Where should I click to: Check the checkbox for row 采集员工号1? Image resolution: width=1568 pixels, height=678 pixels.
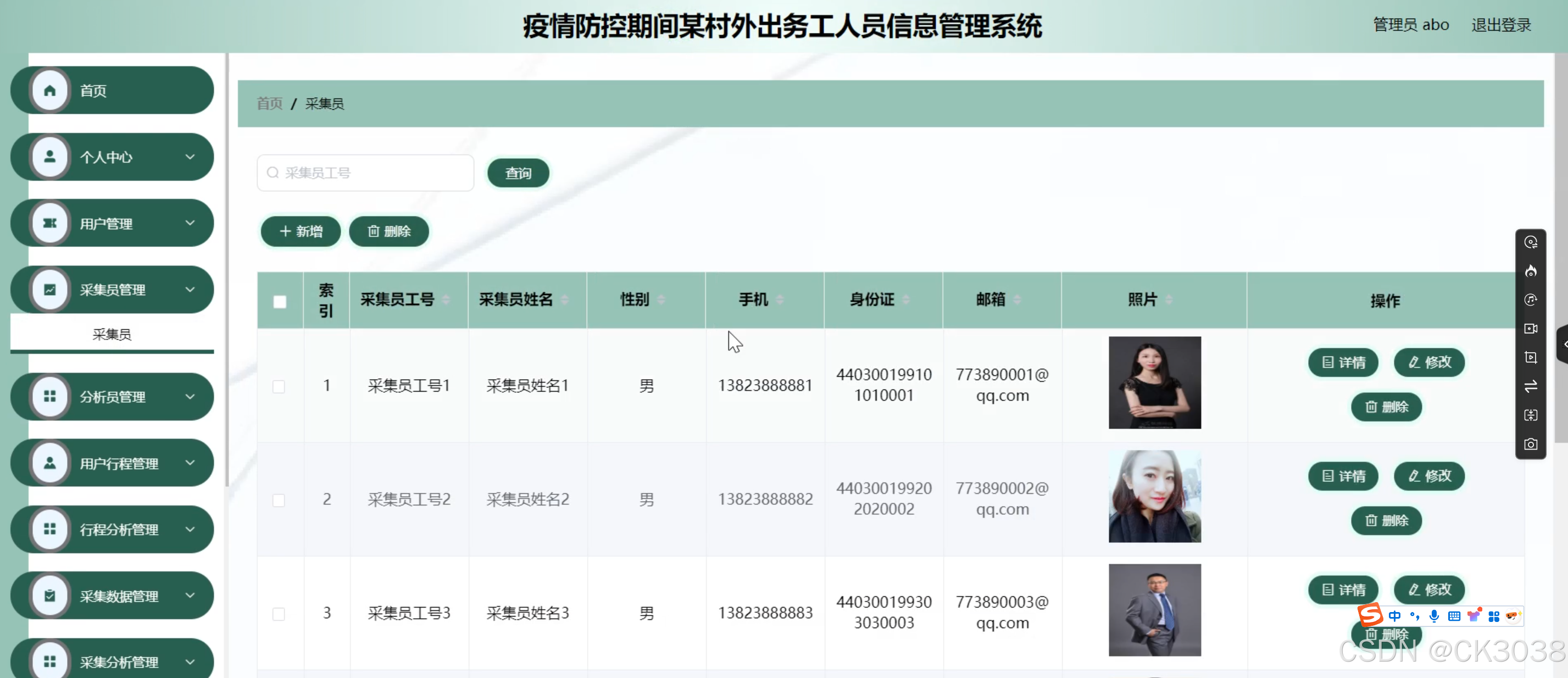click(x=279, y=386)
